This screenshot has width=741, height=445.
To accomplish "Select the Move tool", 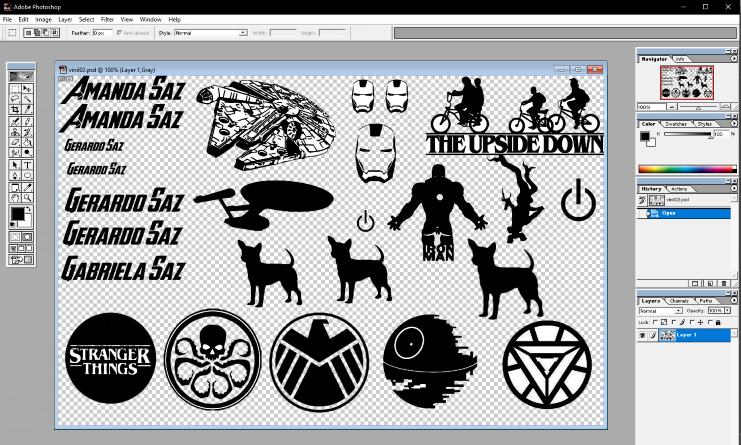I will coord(27,88).
